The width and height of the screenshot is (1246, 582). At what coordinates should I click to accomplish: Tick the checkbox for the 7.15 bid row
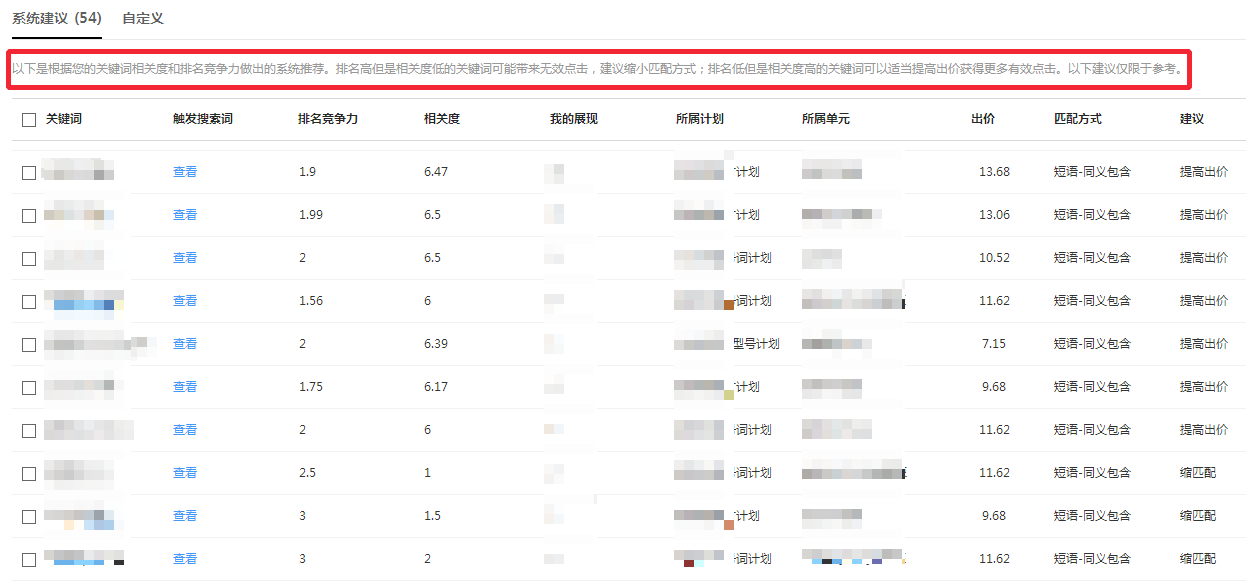29,345
